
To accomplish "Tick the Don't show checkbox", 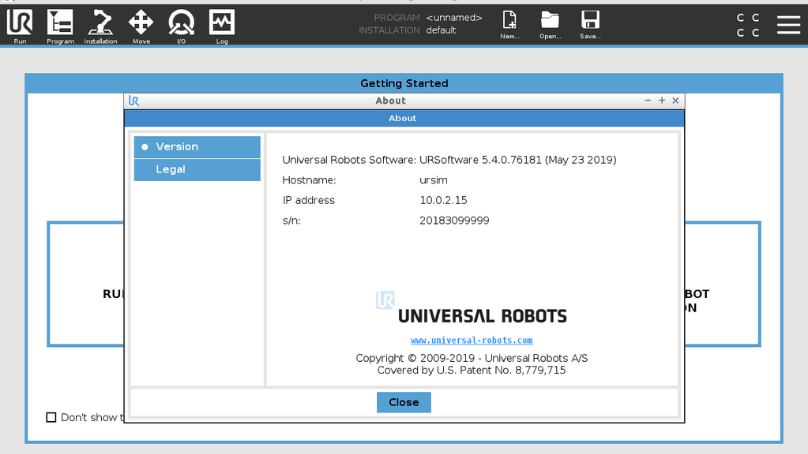I will click(x=51, y=417).
